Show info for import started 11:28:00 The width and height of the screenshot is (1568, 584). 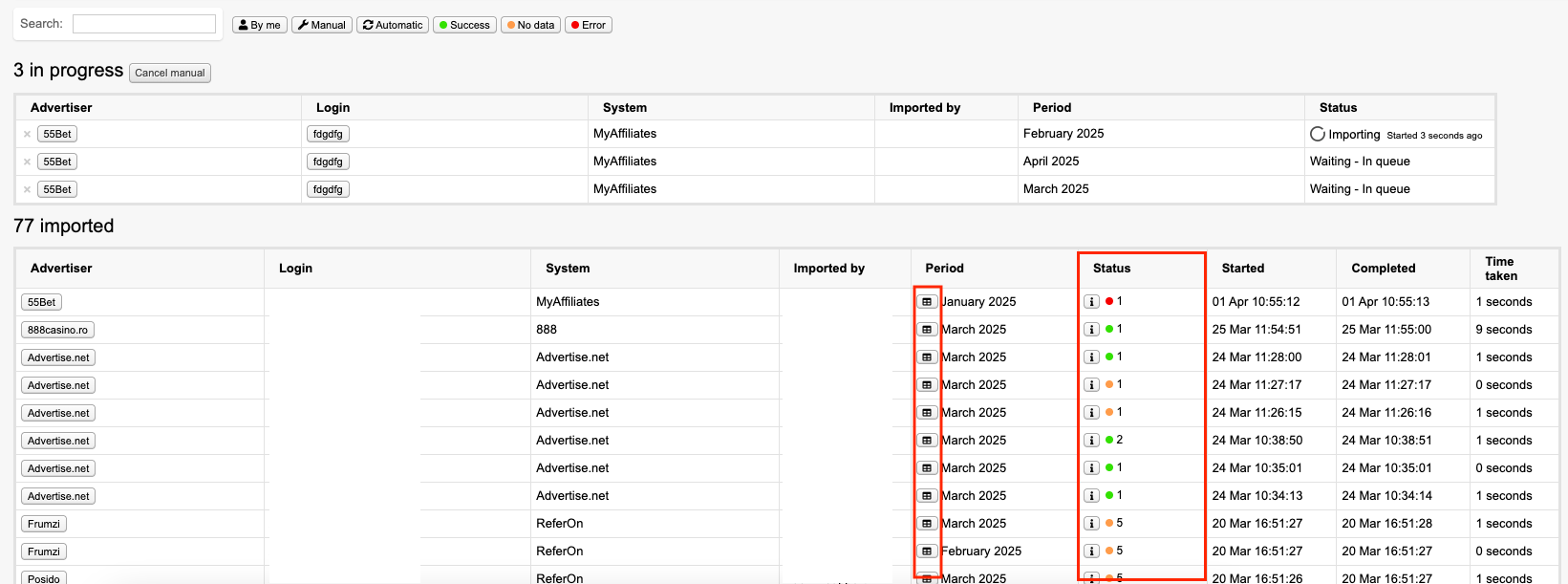tap(1091, 357)
